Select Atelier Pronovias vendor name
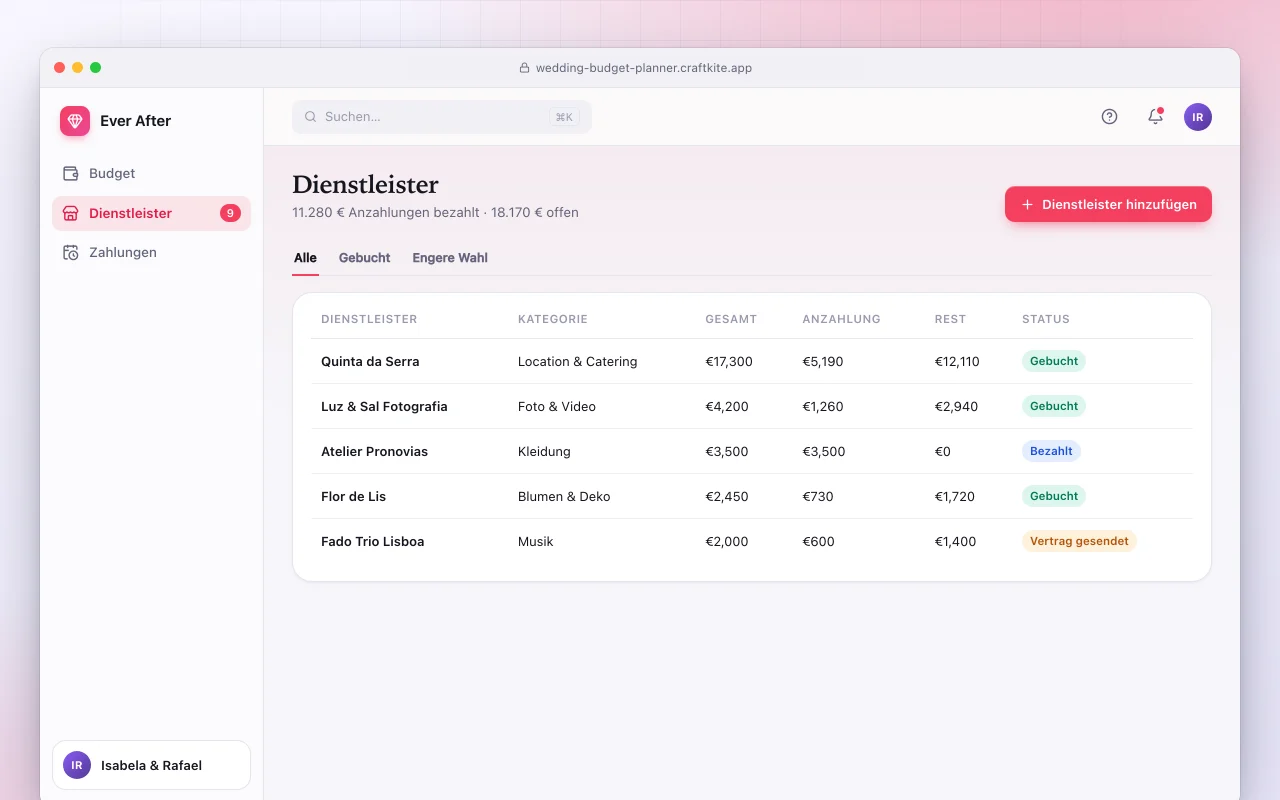The height and width of the screenshot is (800, 1280). pos(374,451)
